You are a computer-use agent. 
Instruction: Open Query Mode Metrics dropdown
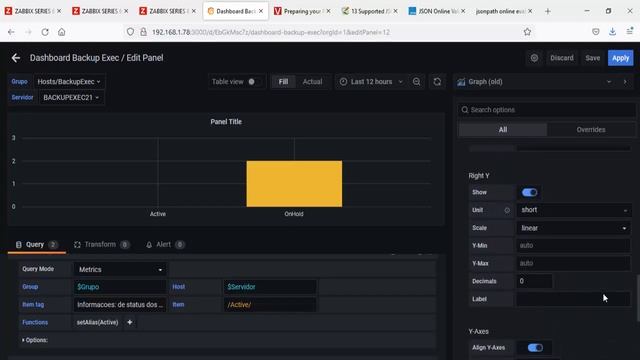pos(120,269)
